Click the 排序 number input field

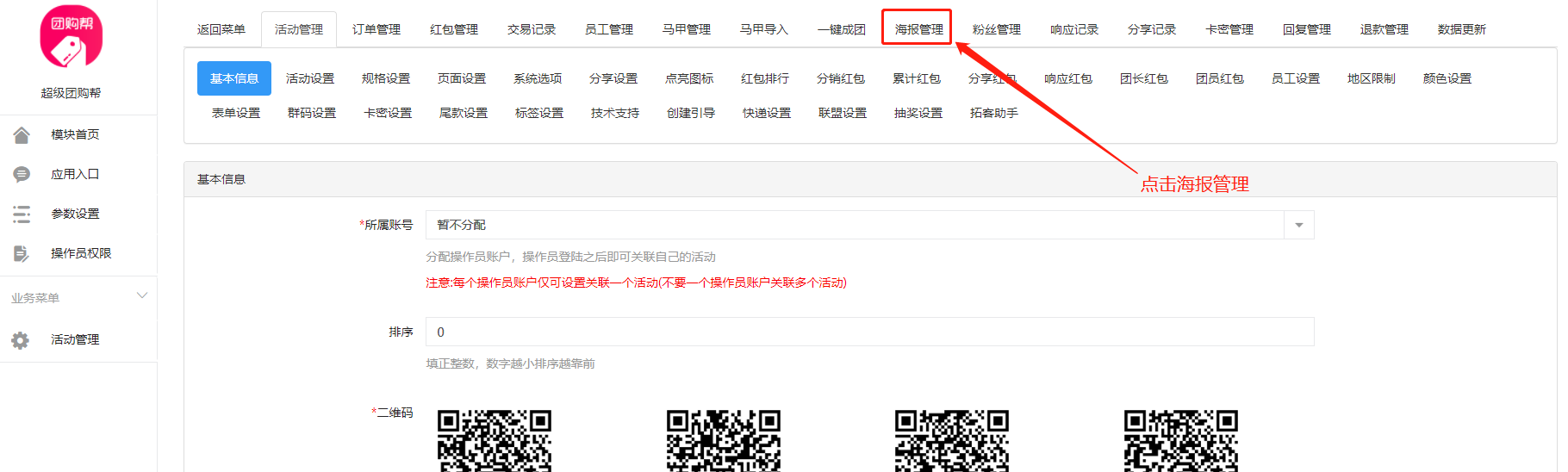click(869, 332)
